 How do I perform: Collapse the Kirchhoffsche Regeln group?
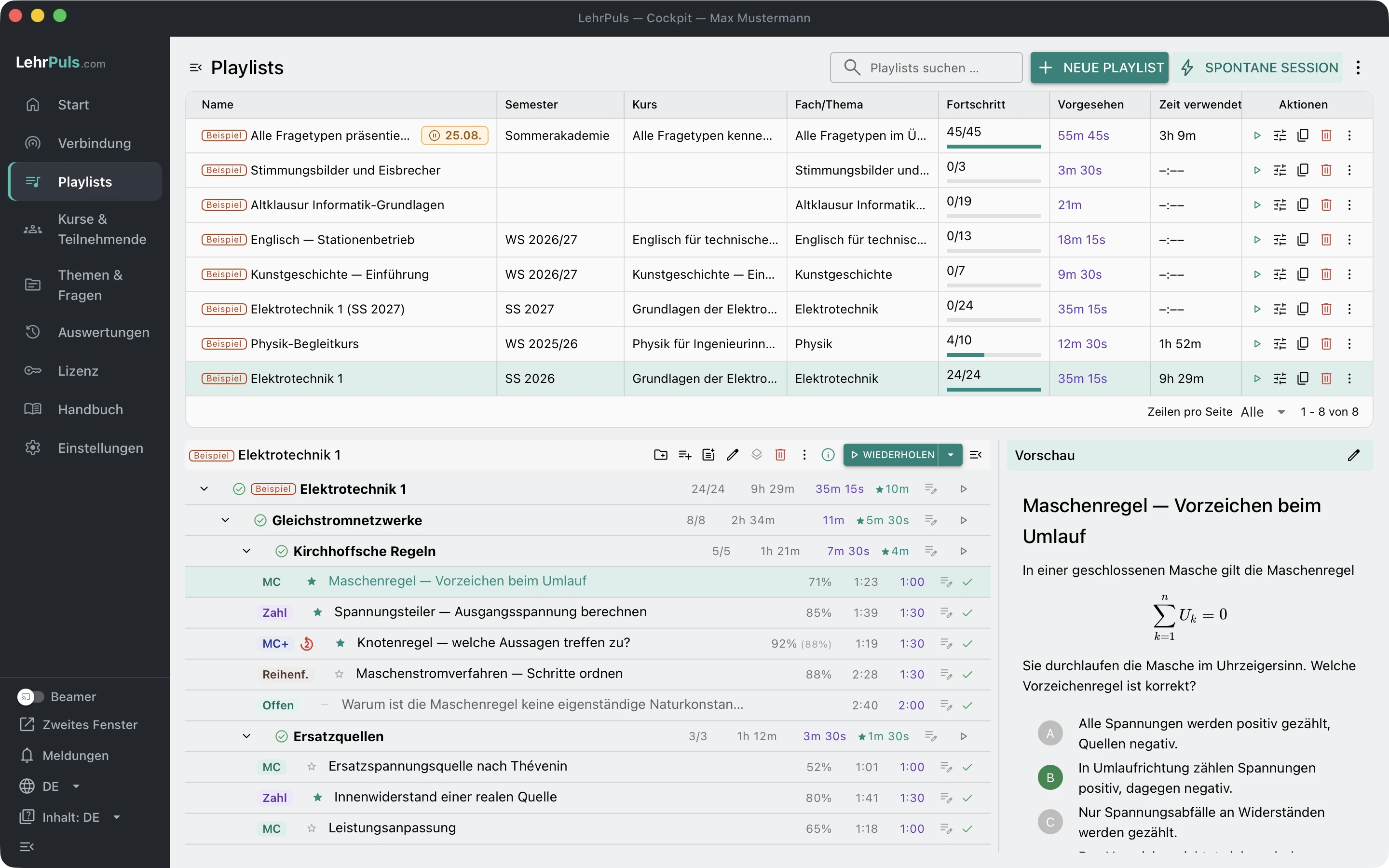tap(246, 551)
